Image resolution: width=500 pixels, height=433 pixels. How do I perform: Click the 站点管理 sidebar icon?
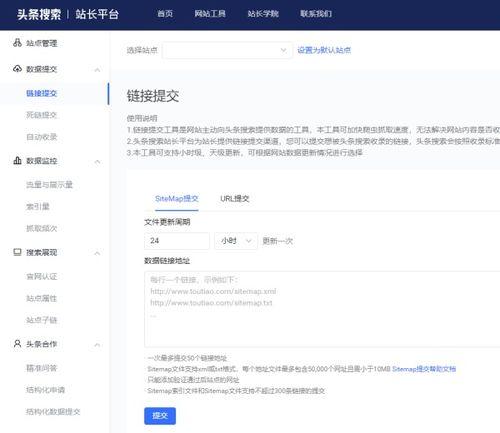(x=17, y=43)
